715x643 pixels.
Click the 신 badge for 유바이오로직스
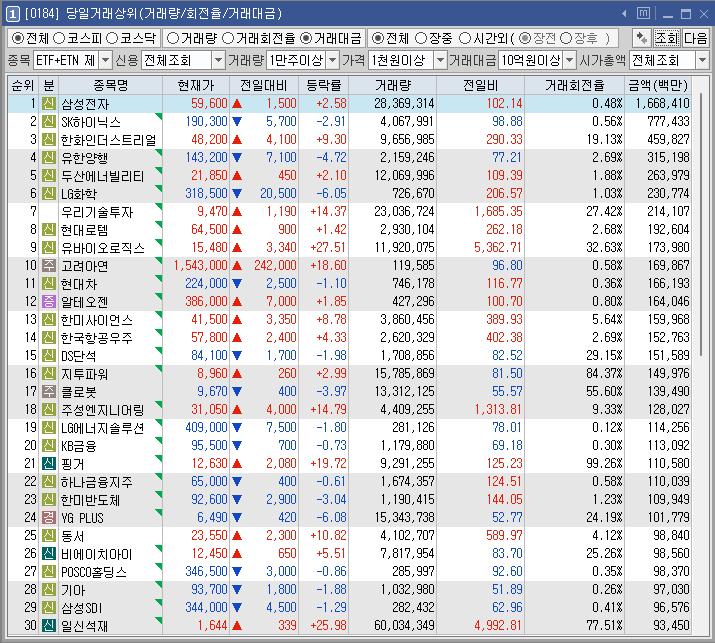coord(48,248)
